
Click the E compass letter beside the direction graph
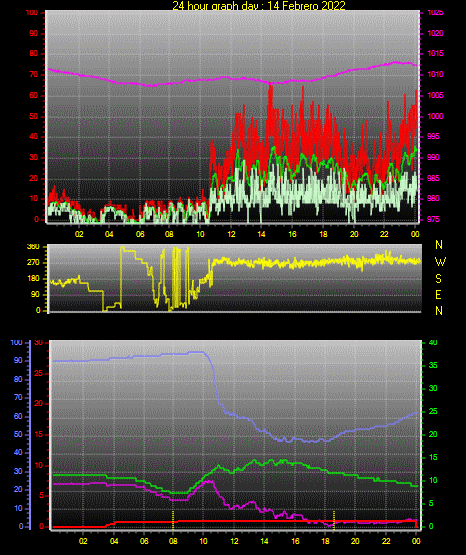(x=438, y=294)
